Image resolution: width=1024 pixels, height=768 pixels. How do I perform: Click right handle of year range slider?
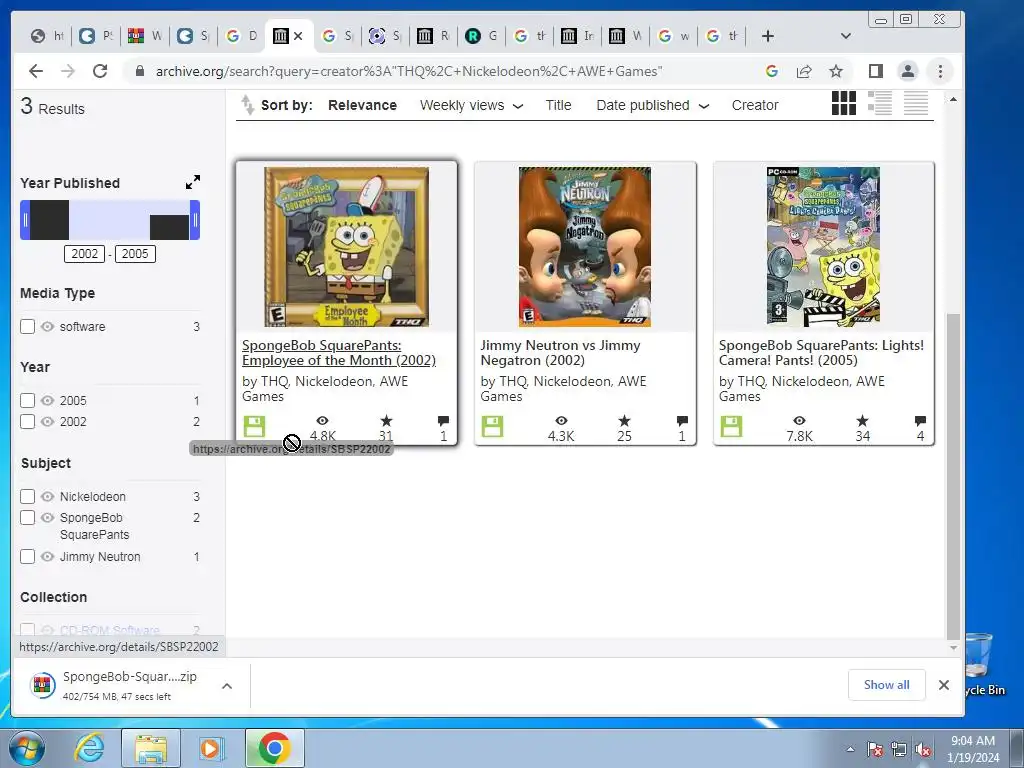coord(195,220)
